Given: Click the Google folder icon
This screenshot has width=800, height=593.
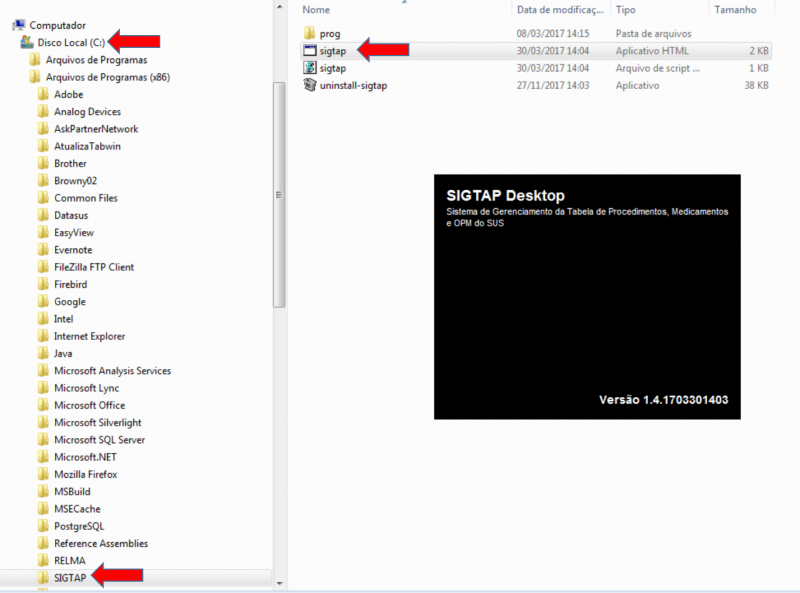Looking at the screenshot, I should click(43, 302).
